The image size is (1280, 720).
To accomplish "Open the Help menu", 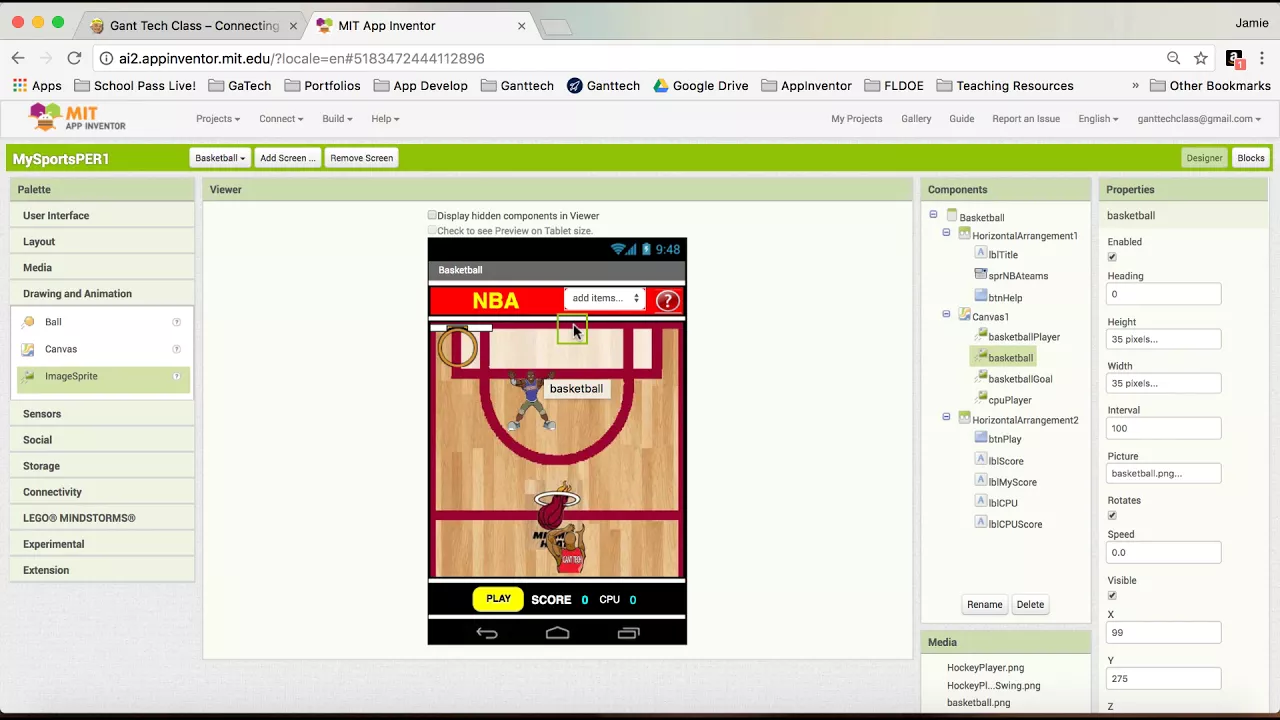I will pos(385,118).
